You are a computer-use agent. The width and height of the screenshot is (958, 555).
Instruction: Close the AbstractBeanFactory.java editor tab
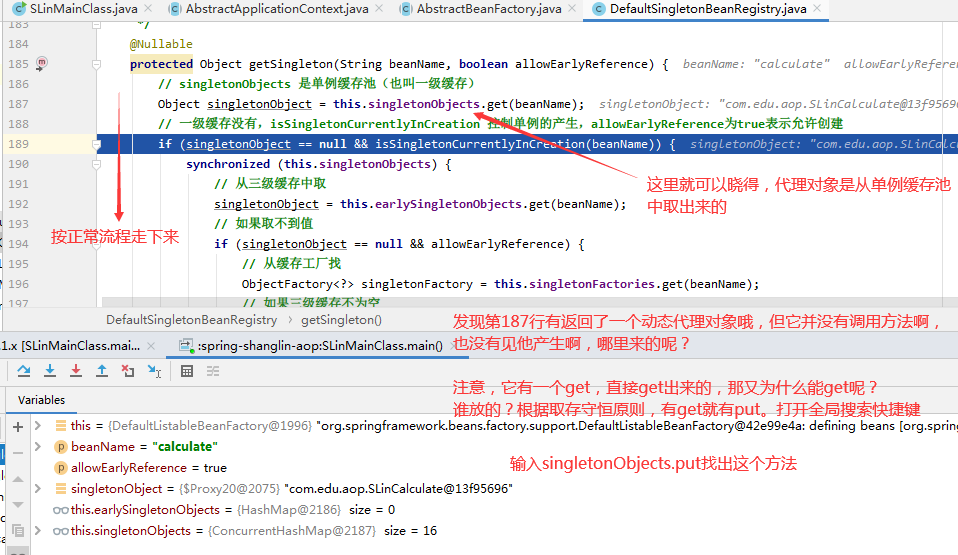pos(572,9)
